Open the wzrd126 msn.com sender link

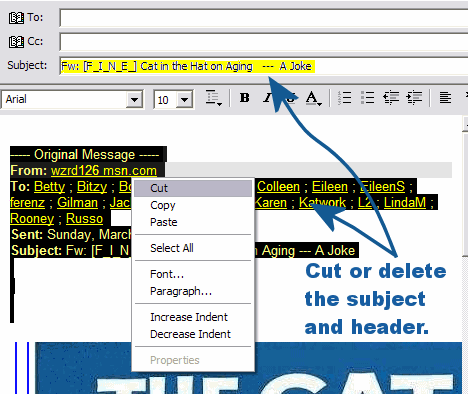pyautogui.click(x=104, y=171)
